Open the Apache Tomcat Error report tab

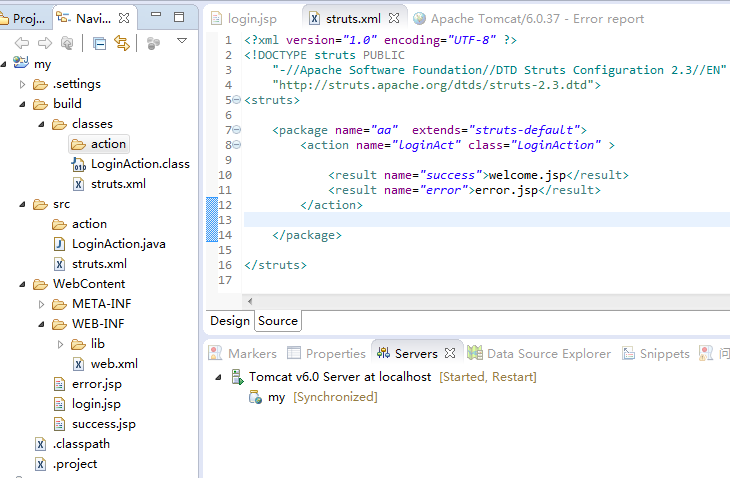[529, 19]
